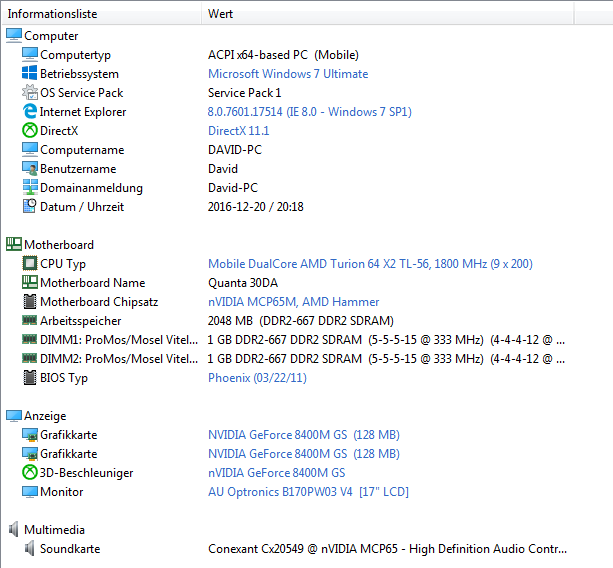
Task: Click the value Service Pack 1
Action: 244,93
